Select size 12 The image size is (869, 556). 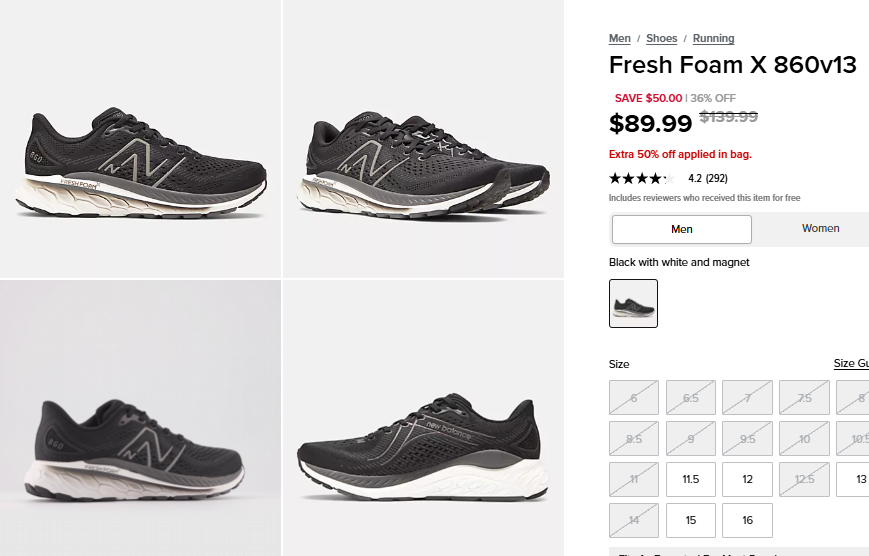pyautogui.click(x=748, y=479)
